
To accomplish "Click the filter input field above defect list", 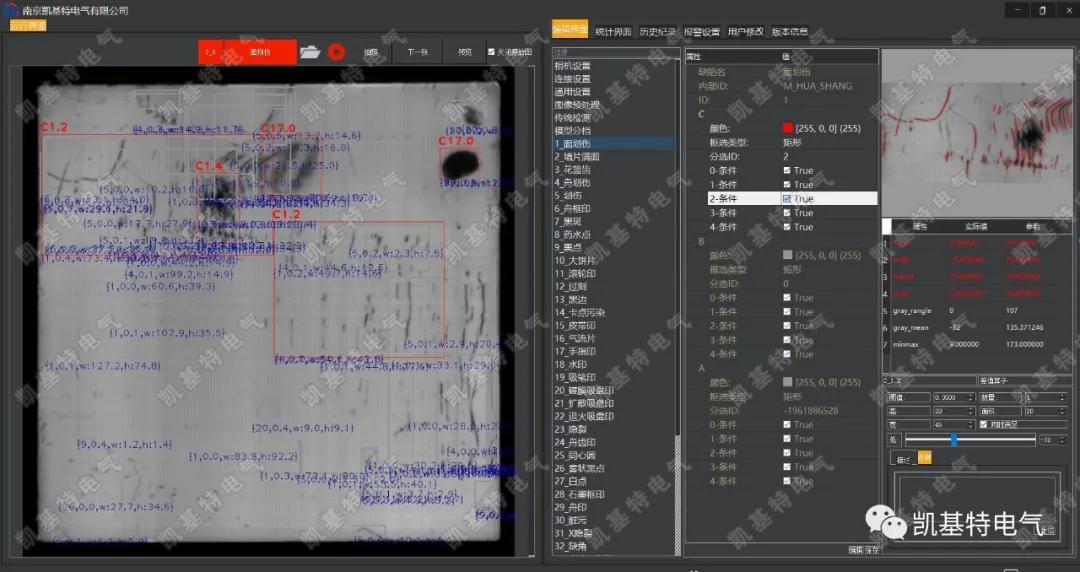I will (612, 52).
